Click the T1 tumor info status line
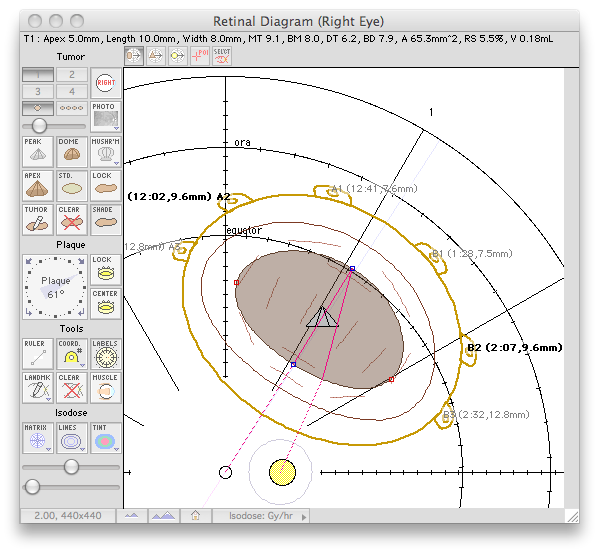Screen dimensions: 599x553 click(288, 39)
